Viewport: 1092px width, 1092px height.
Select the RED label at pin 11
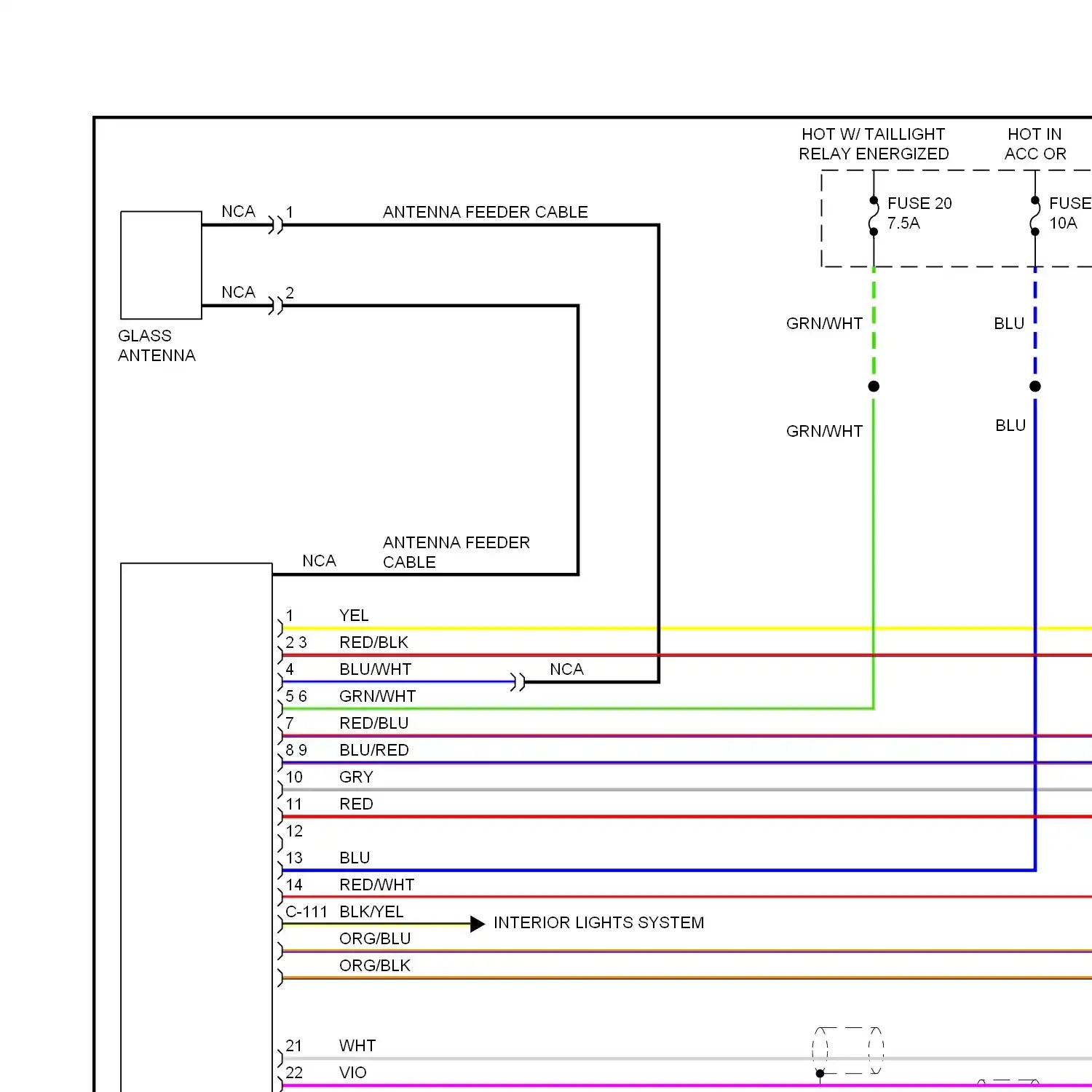click(x=356, y=804)
